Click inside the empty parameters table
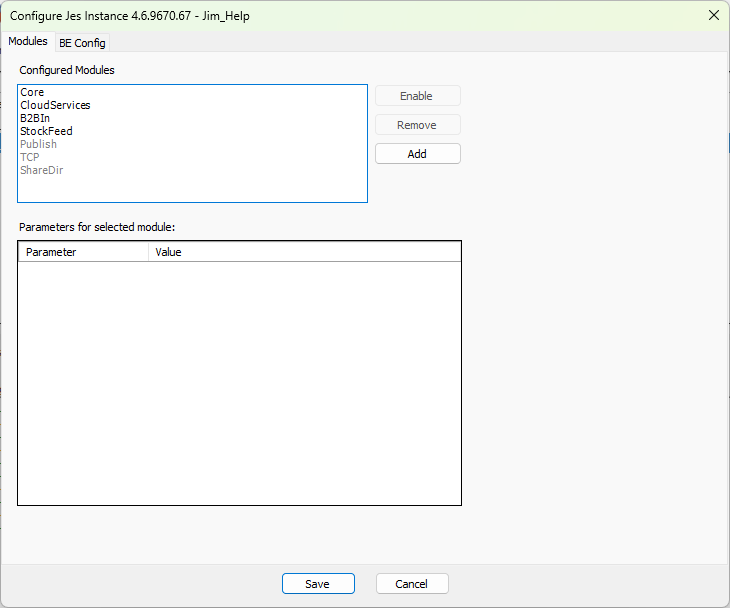 coord(240,380)
